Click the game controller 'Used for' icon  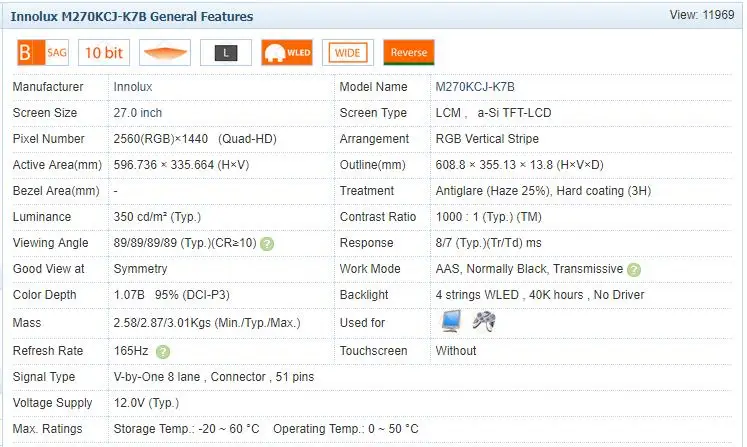(484, 321)
